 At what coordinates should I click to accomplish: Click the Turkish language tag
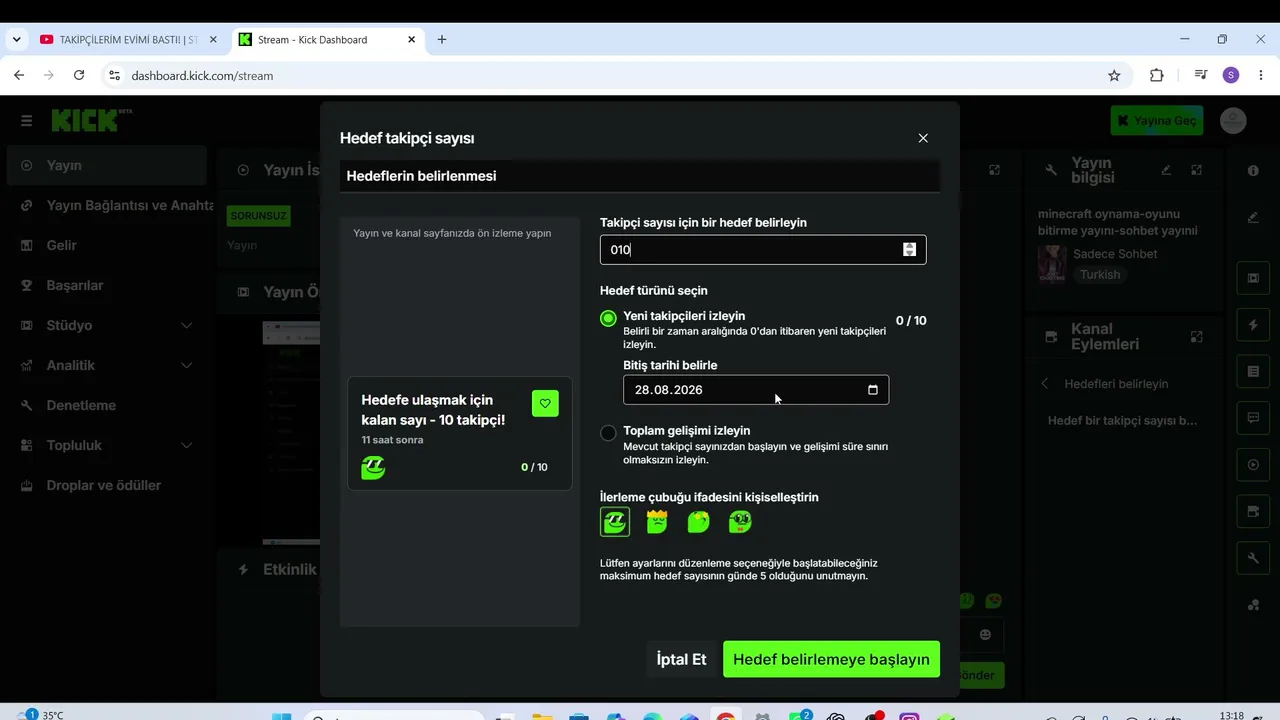[1100, 275]
